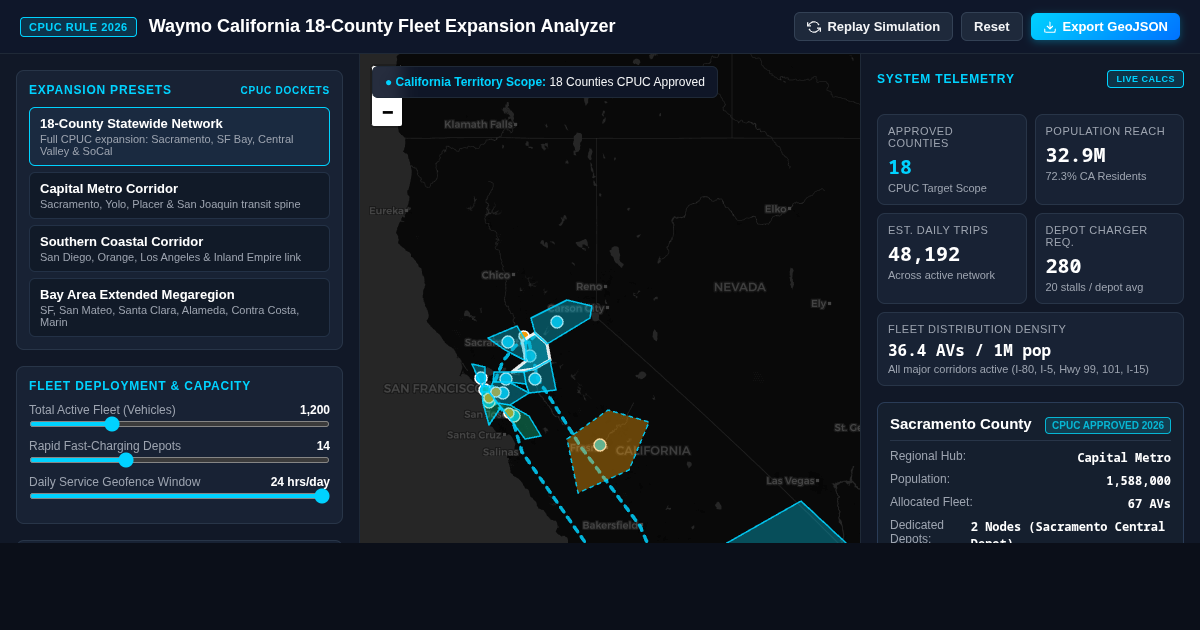Select the Bay Area Extended Megaregion preset
This screenshot has height=630, width=1200.
click(x=179, y=307)
